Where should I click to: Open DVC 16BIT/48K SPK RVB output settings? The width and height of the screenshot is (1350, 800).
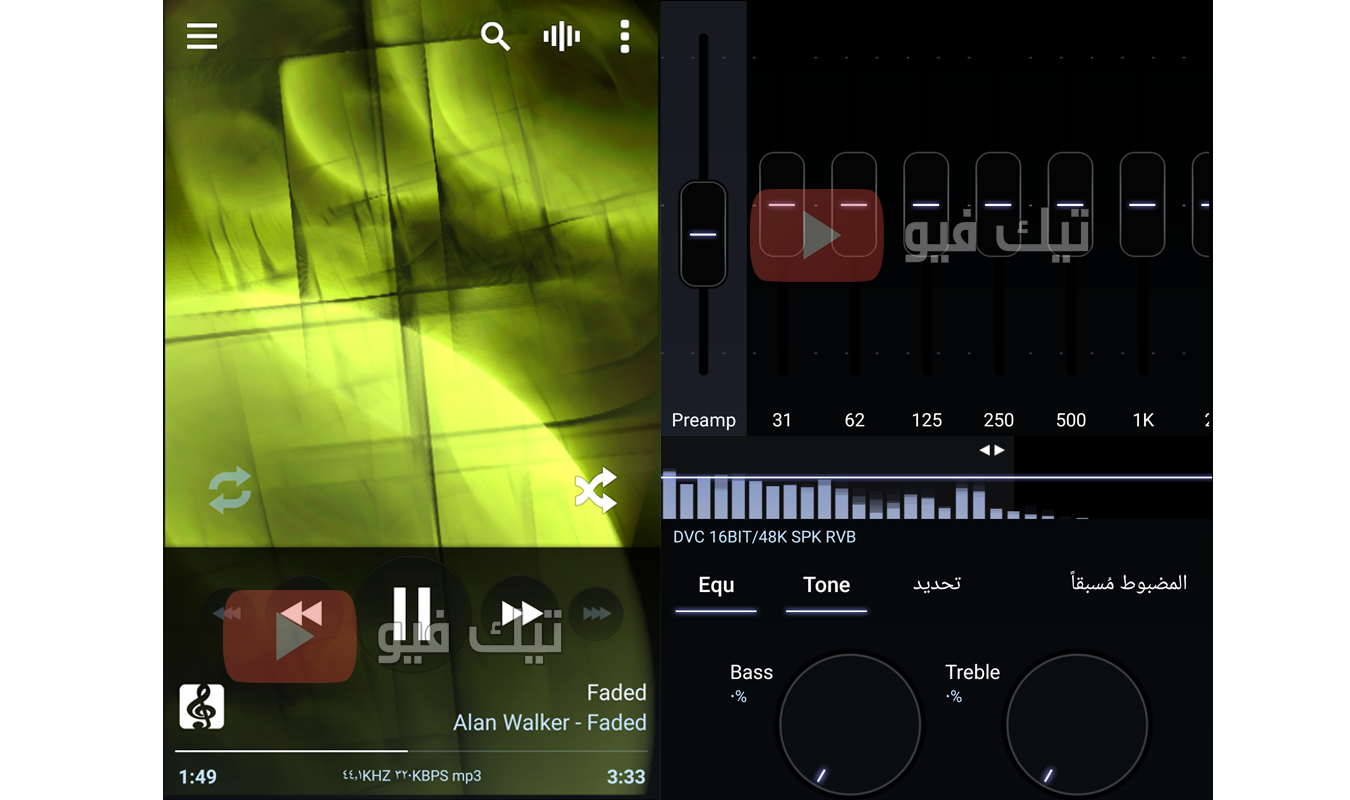pyautogui.click(x=763, y=536)
